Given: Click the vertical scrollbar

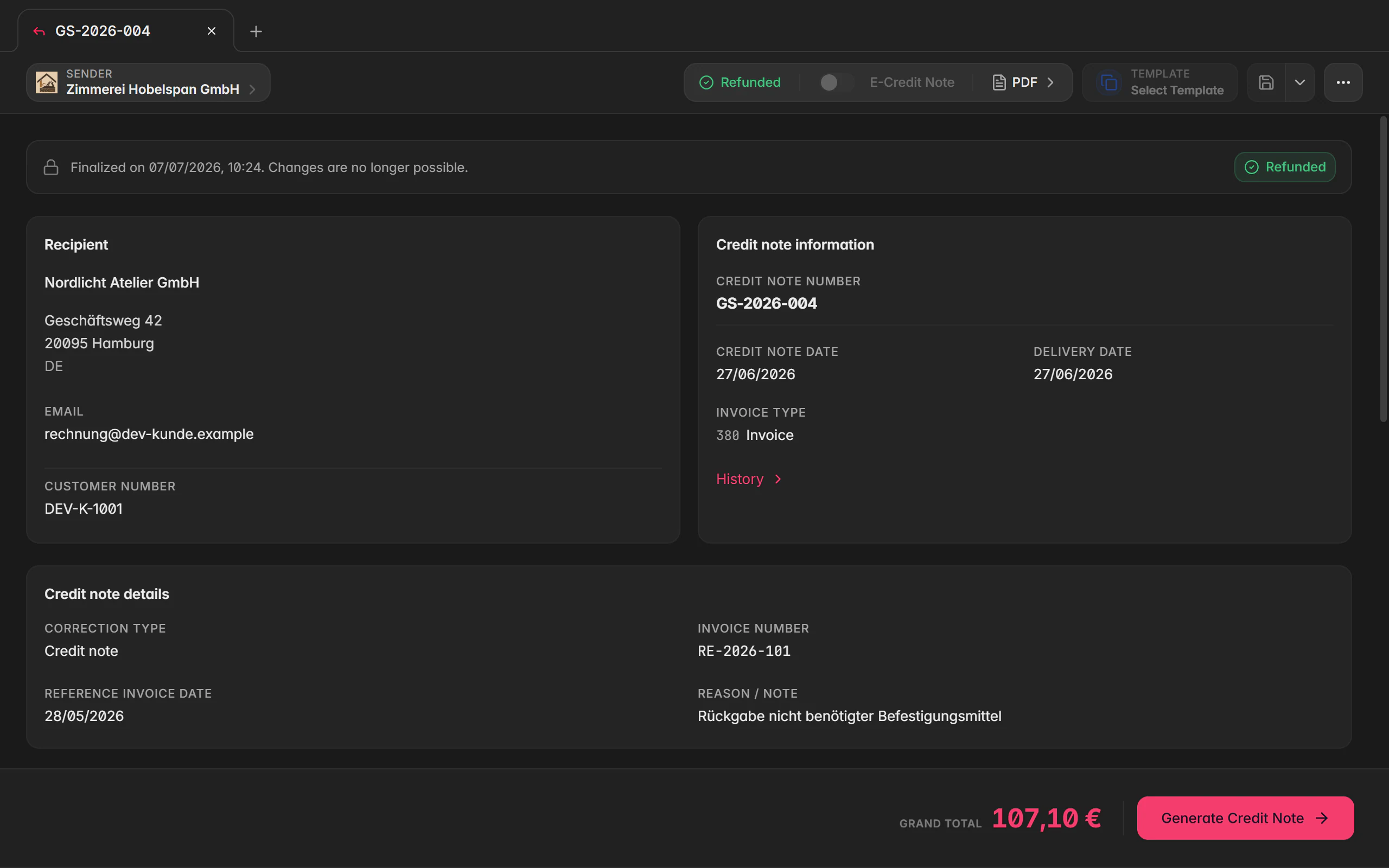Looking at the screenshot, I should (x=1383, y=270).
